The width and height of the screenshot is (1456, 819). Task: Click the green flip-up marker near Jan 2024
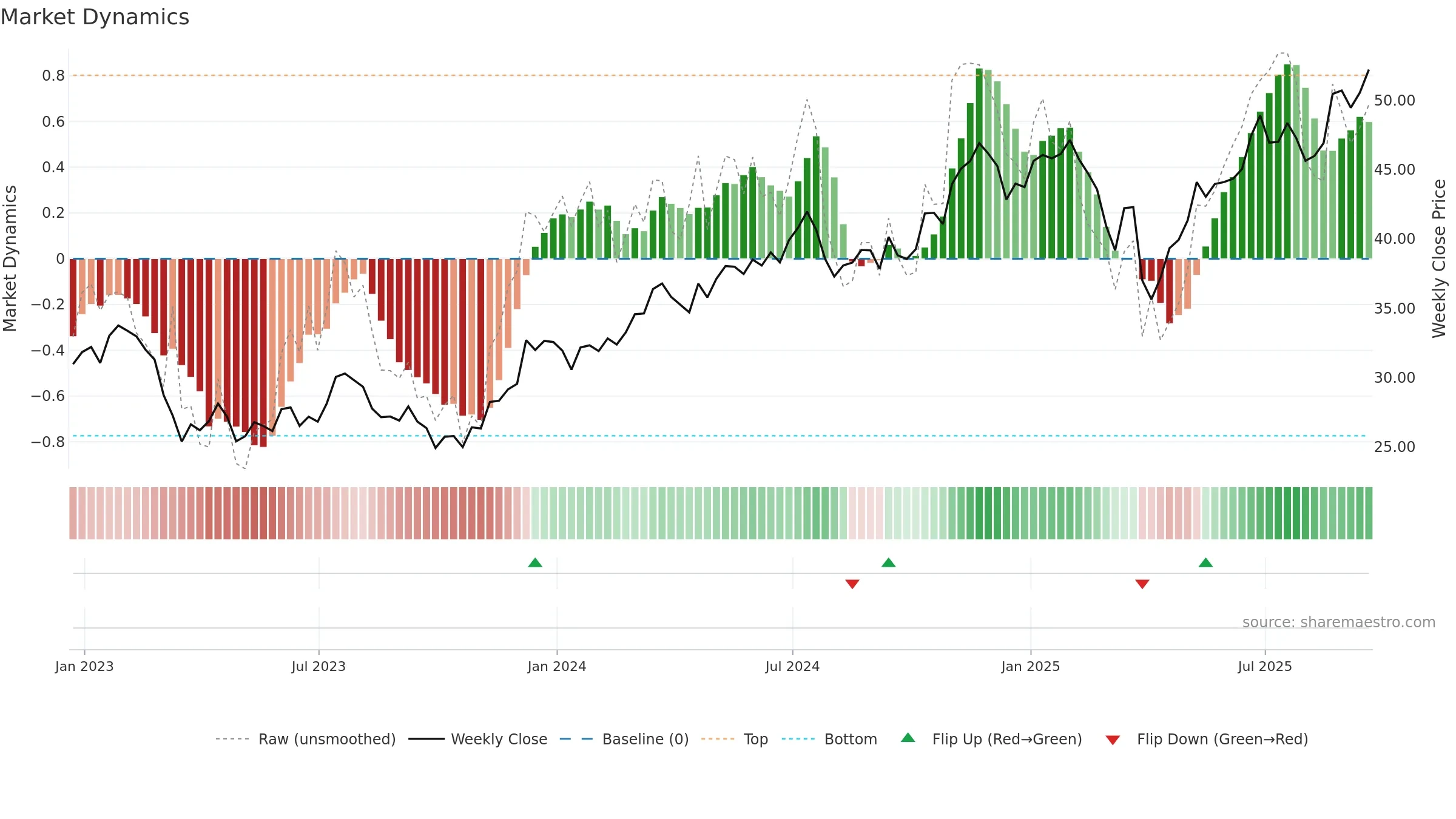535,562
